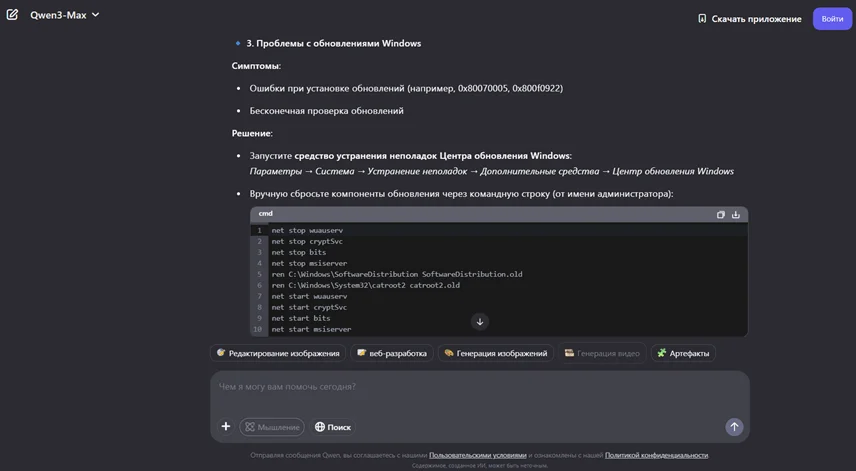Open the Qwen3-Max model dropdown

point(65,16)
